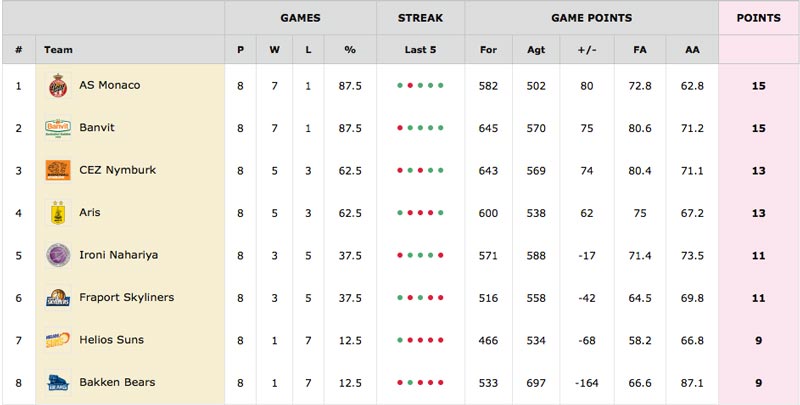Image resolution: width=800 pixels, height=405 pixels.
Task: Open the AS Monaco team link
Action: [x=110, y=85]
